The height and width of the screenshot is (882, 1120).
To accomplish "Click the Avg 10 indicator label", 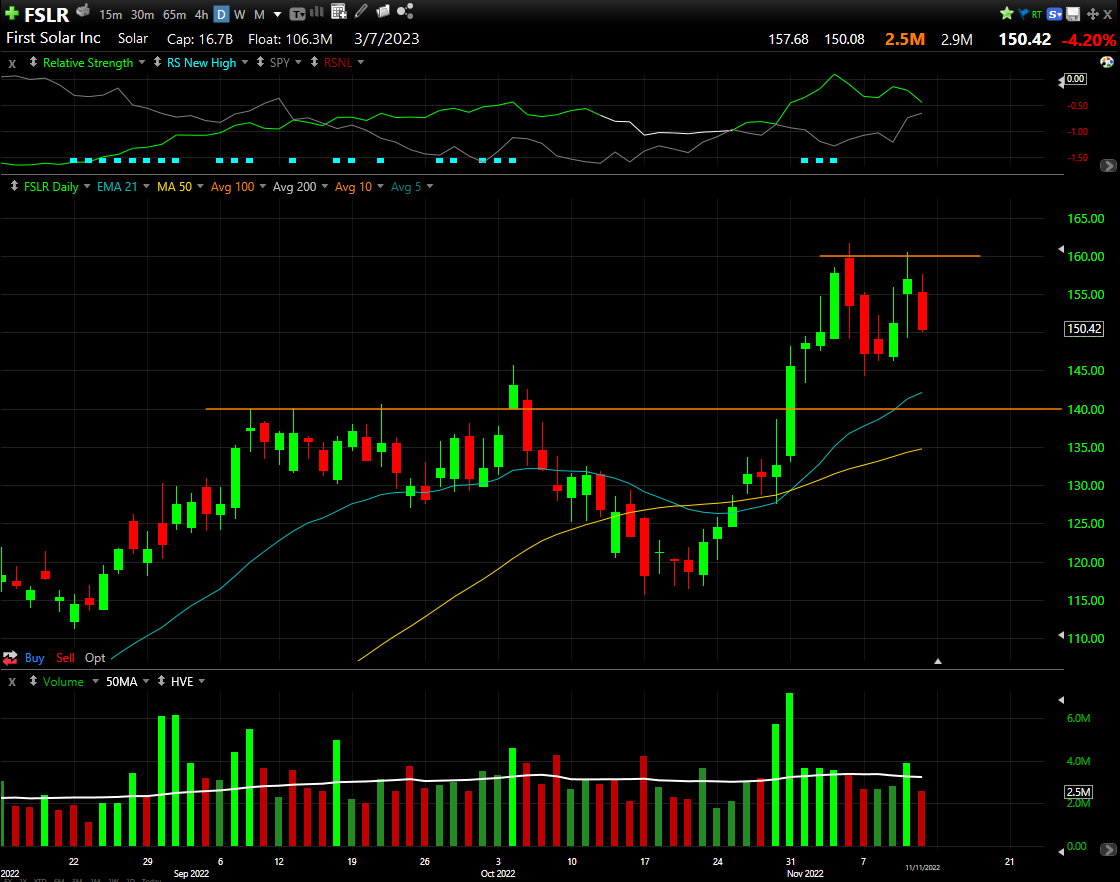I will click(x=353, y=186).
